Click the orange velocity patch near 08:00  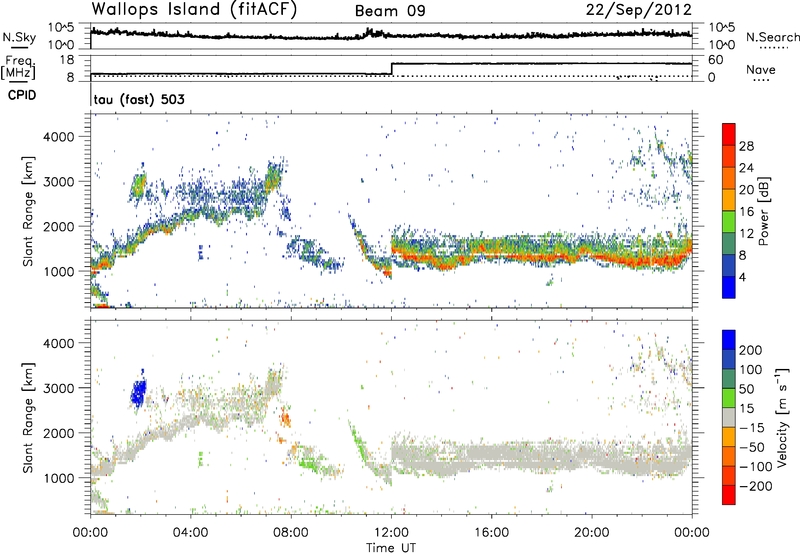[285, 420]
